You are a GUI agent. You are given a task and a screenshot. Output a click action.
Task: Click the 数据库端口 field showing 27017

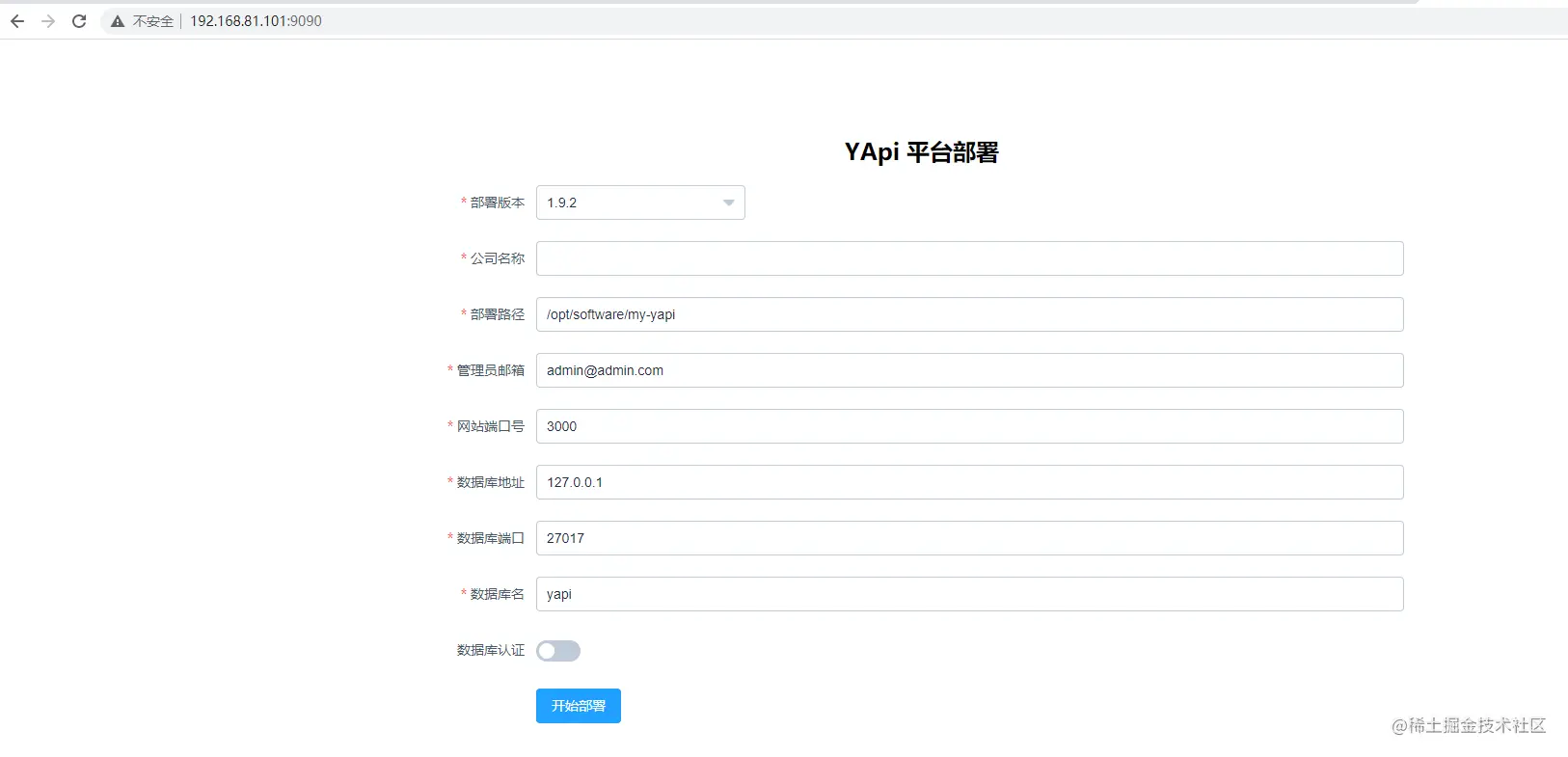click(x=969, y=538)
